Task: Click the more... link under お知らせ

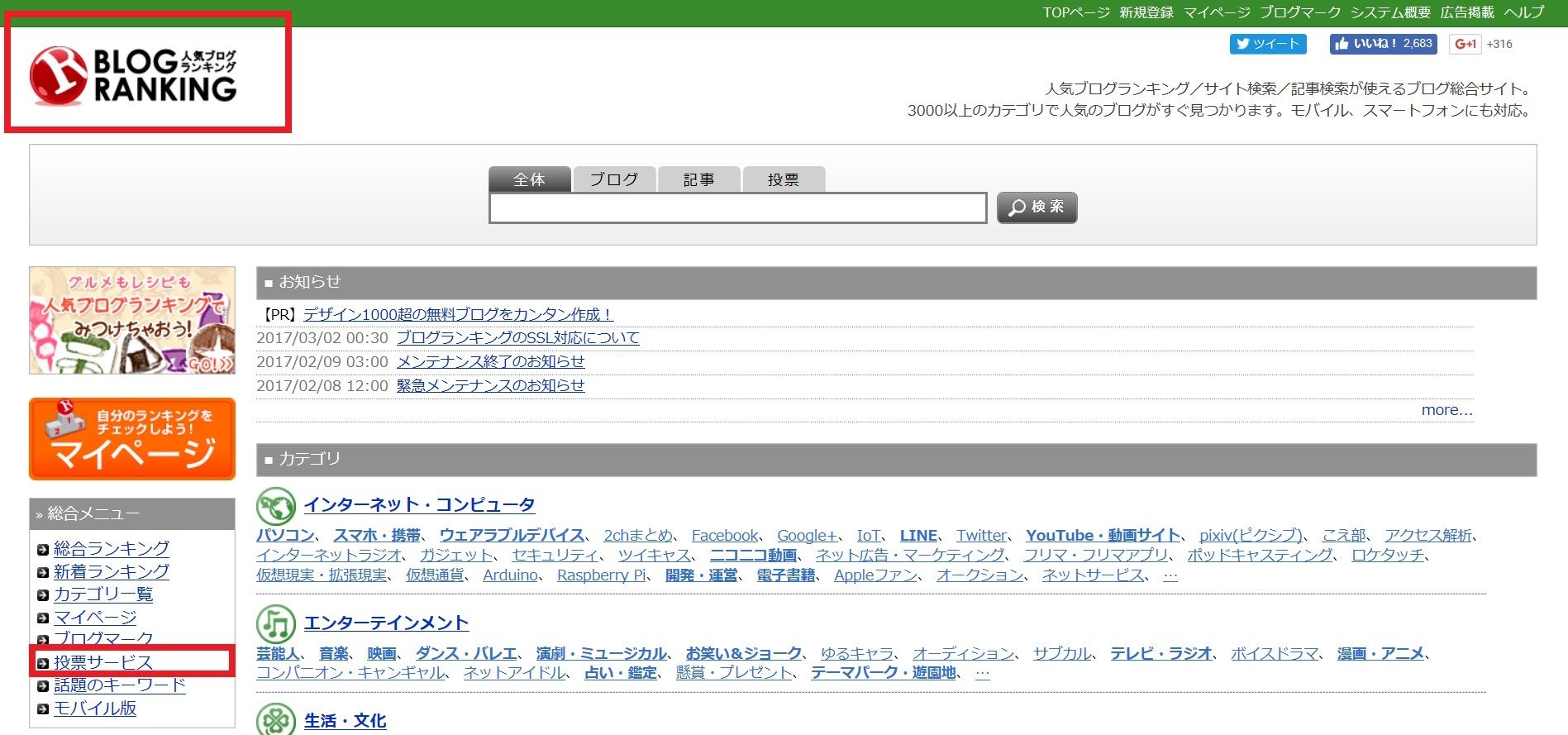Action: point(1447,410)
